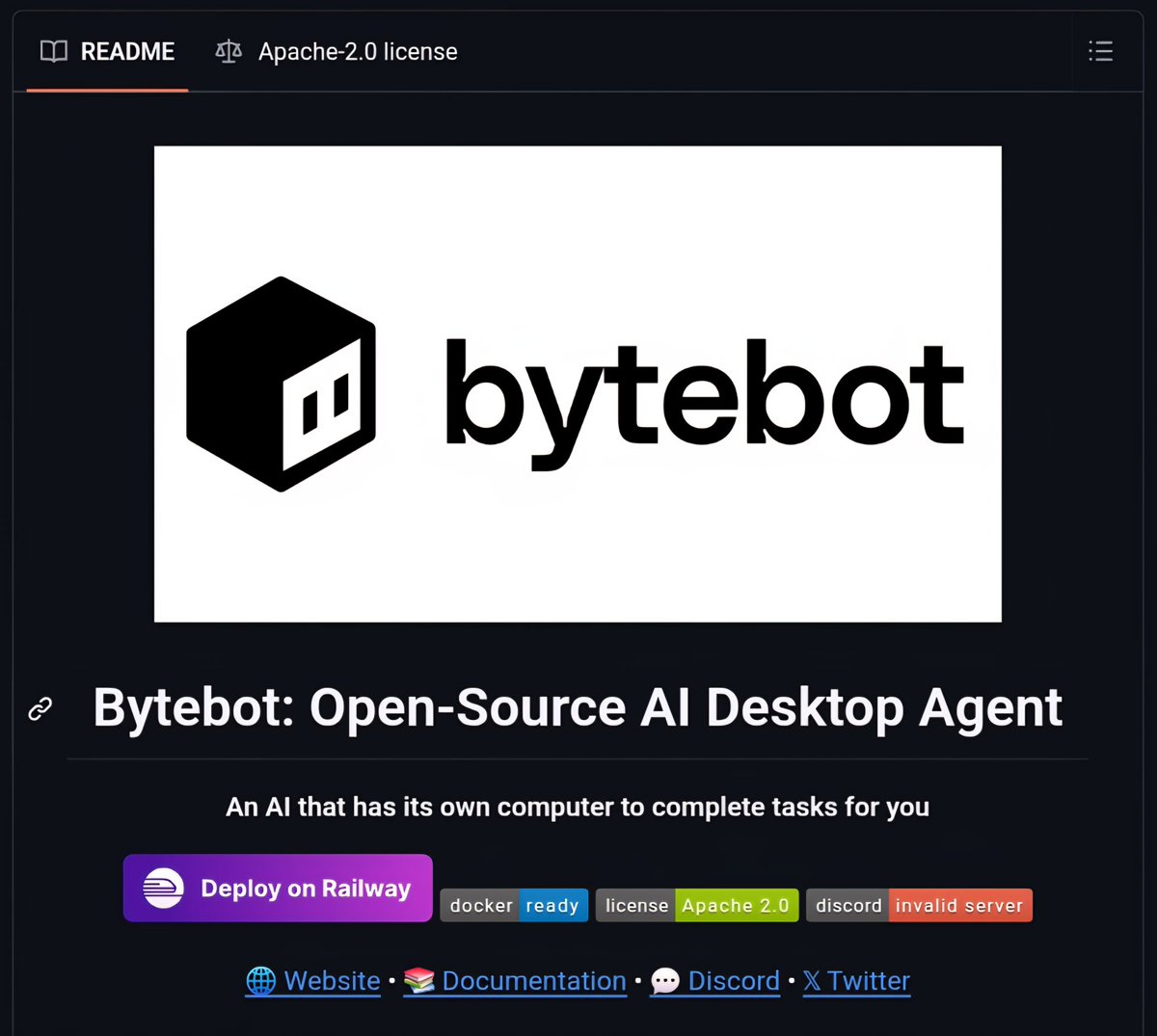The image size is (1157, 1036).
Task: Open the discord invalid server badge
Action: (919, 905)
